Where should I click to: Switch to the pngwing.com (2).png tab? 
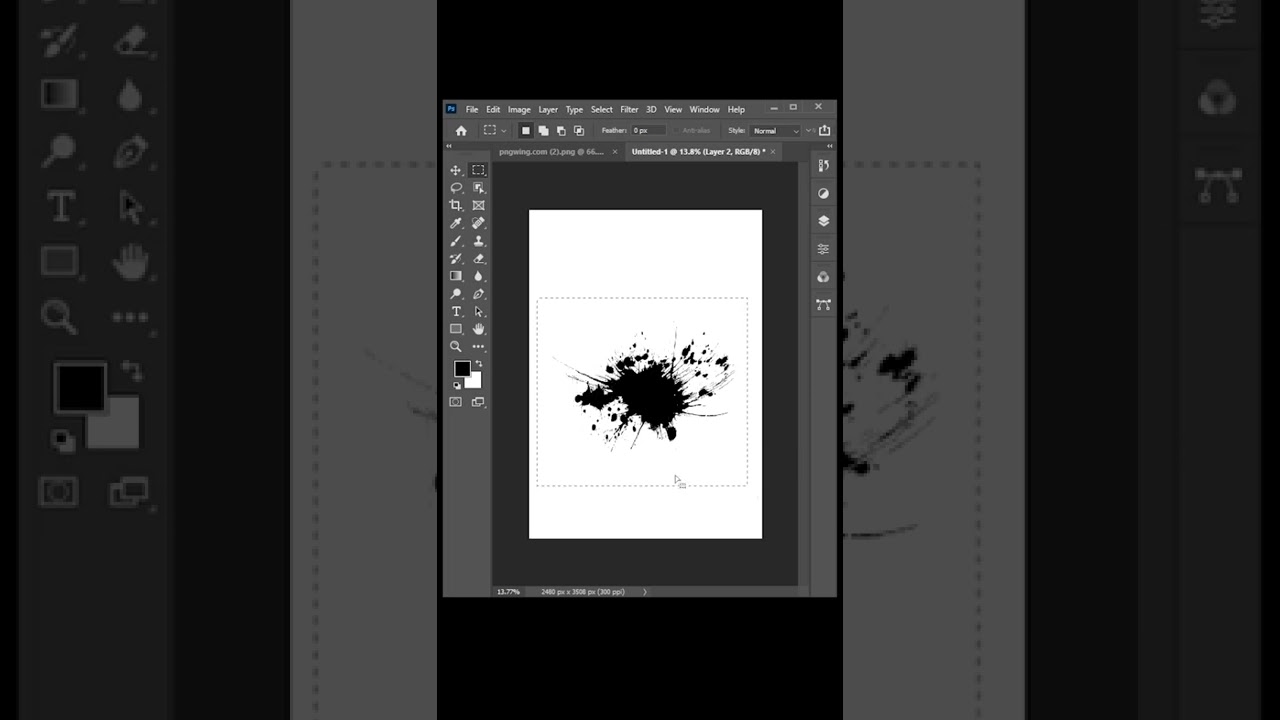tap(551, 152)
